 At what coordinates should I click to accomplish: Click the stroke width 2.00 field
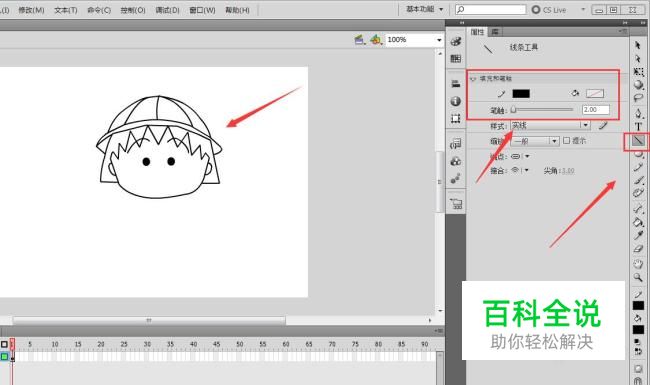pyautogui.click(x=596, y=110)
